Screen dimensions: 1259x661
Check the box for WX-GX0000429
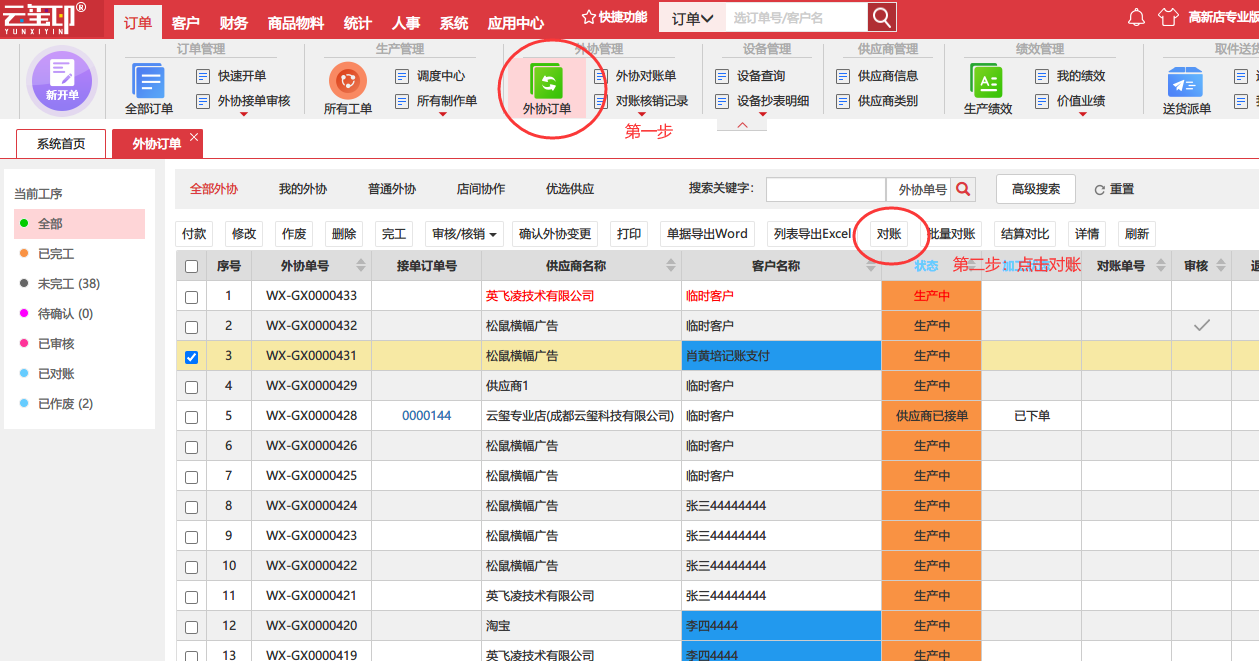(x=191, y=387)
